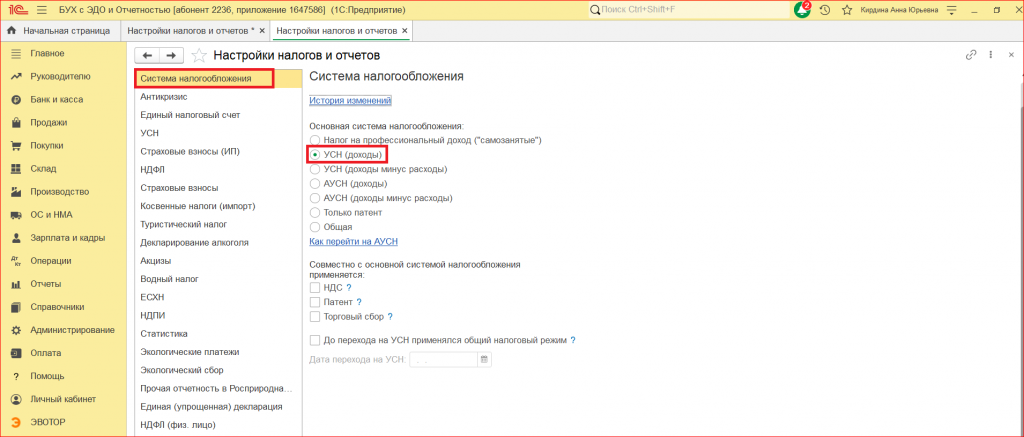Open Личный кабинет in sidebar
Image resolution: width=1024 pixels, height=437 pixels.
(63, 399)
